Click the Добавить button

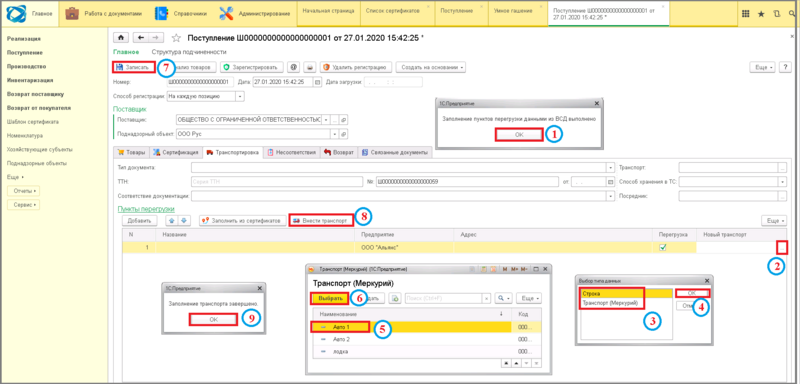[x=139, y=221]
